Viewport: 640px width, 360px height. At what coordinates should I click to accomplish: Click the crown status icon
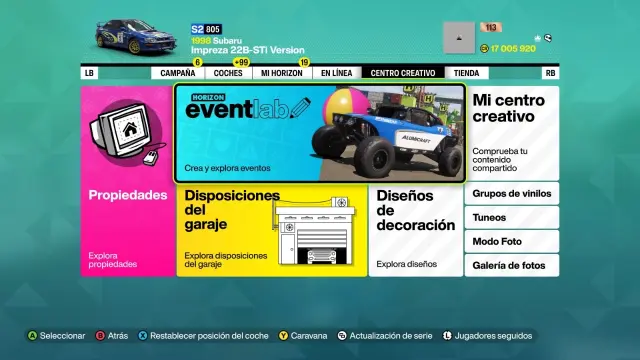[x=538, y=38]
